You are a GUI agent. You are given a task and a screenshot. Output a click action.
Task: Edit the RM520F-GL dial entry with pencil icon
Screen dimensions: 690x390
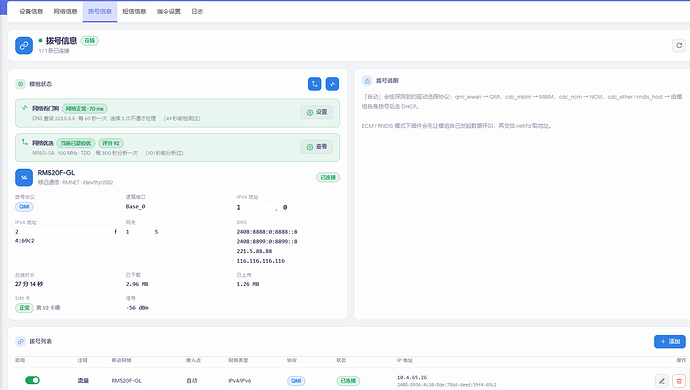[662, 381]
